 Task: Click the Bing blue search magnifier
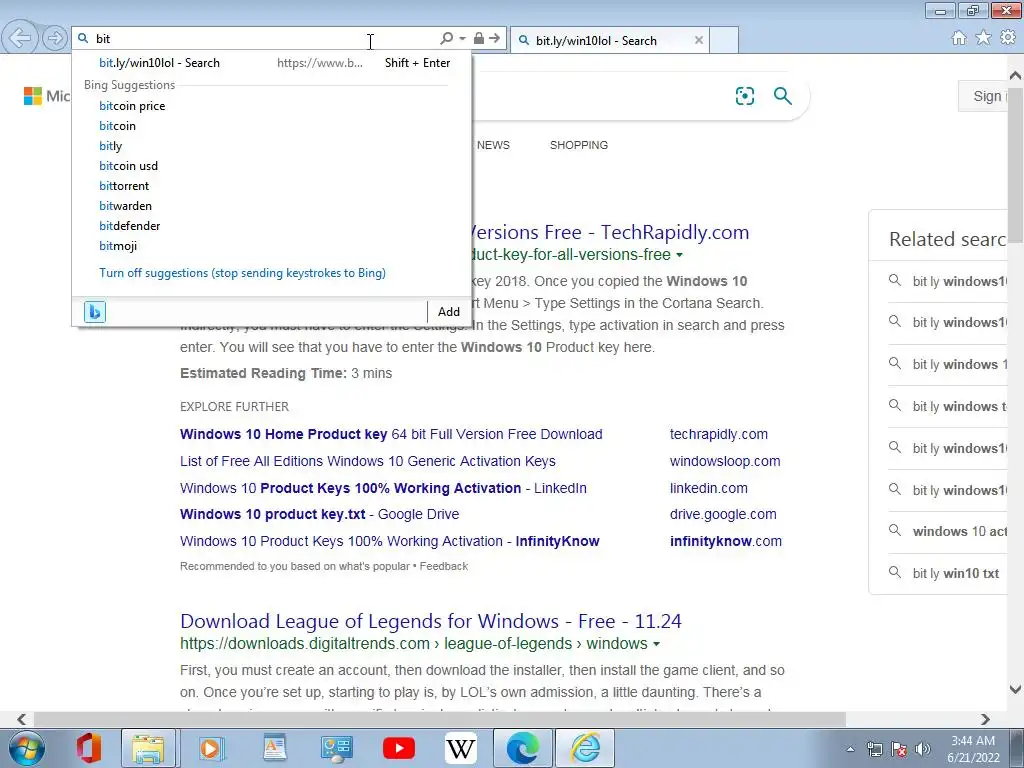(x=782, y=96)
